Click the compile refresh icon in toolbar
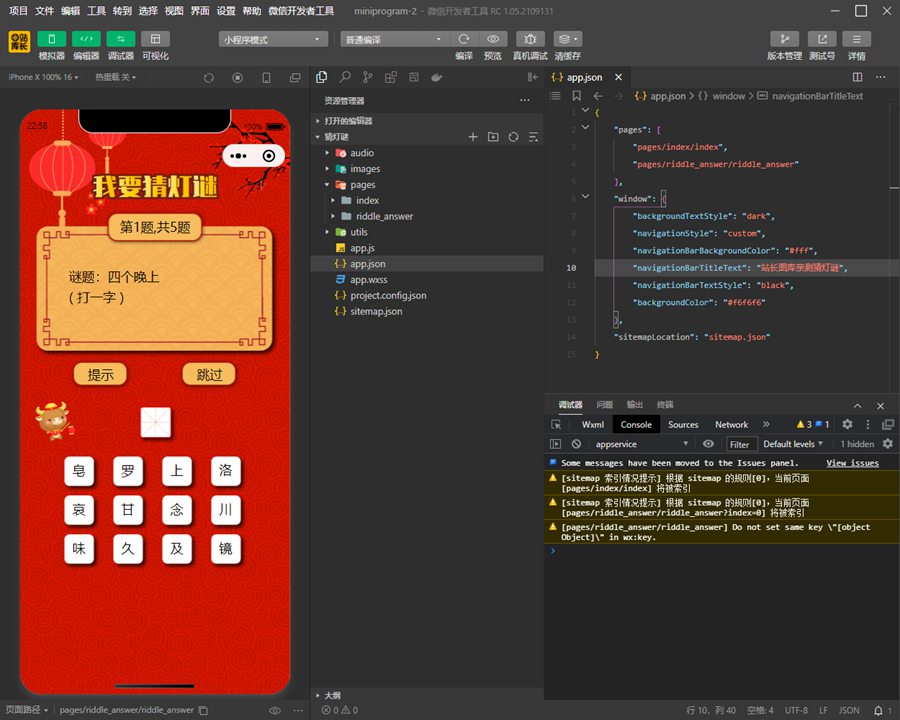The image size is (900, 720). point(464,39)
